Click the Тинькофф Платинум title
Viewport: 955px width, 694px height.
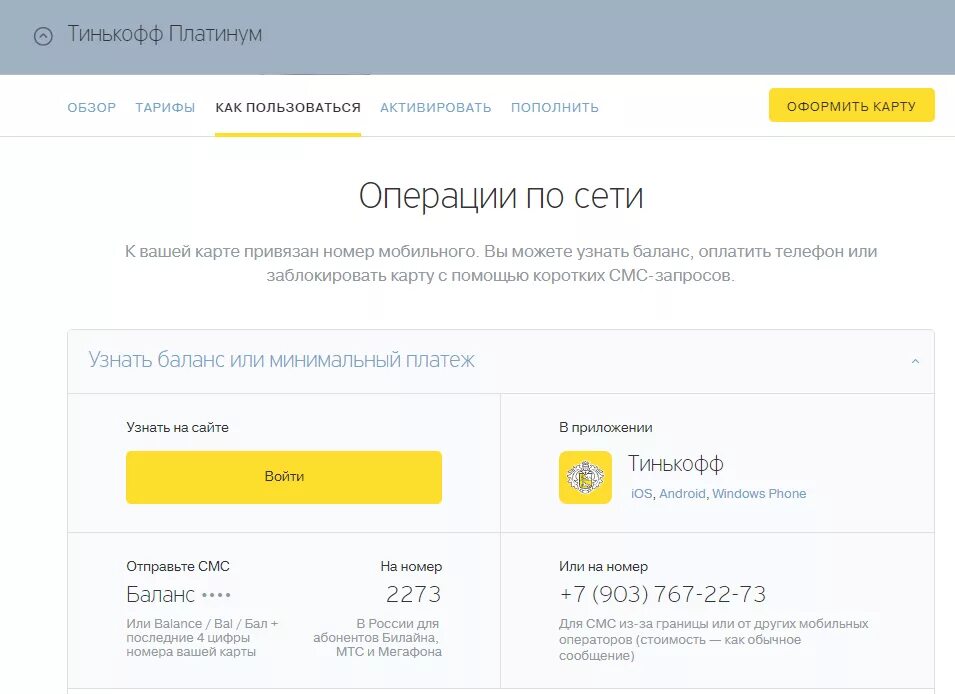pos(164,34)
